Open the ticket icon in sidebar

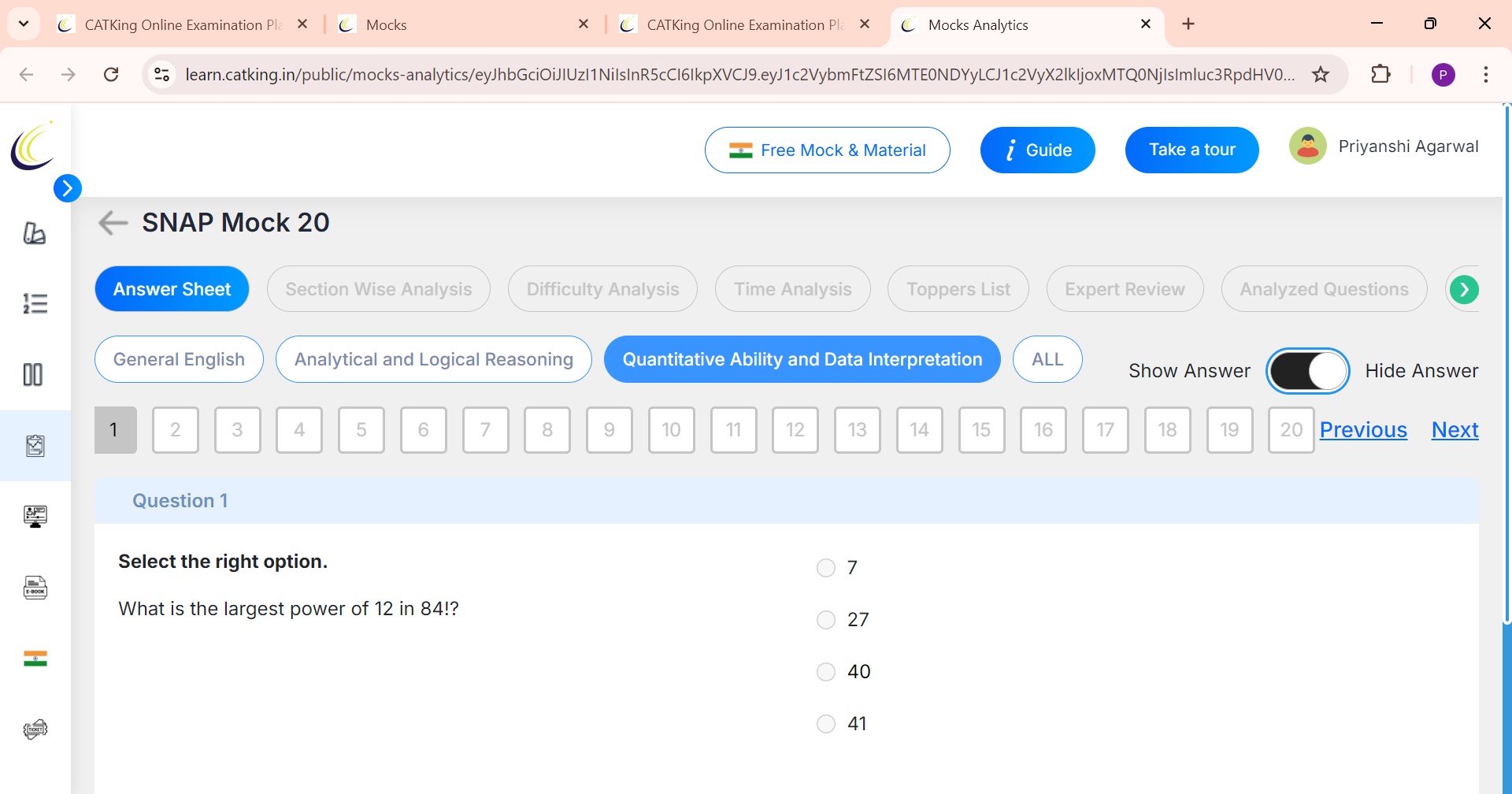35,729
